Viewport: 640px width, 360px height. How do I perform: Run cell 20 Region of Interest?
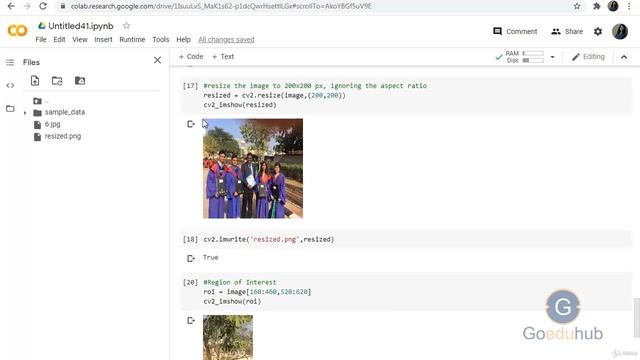coord(190,282)
